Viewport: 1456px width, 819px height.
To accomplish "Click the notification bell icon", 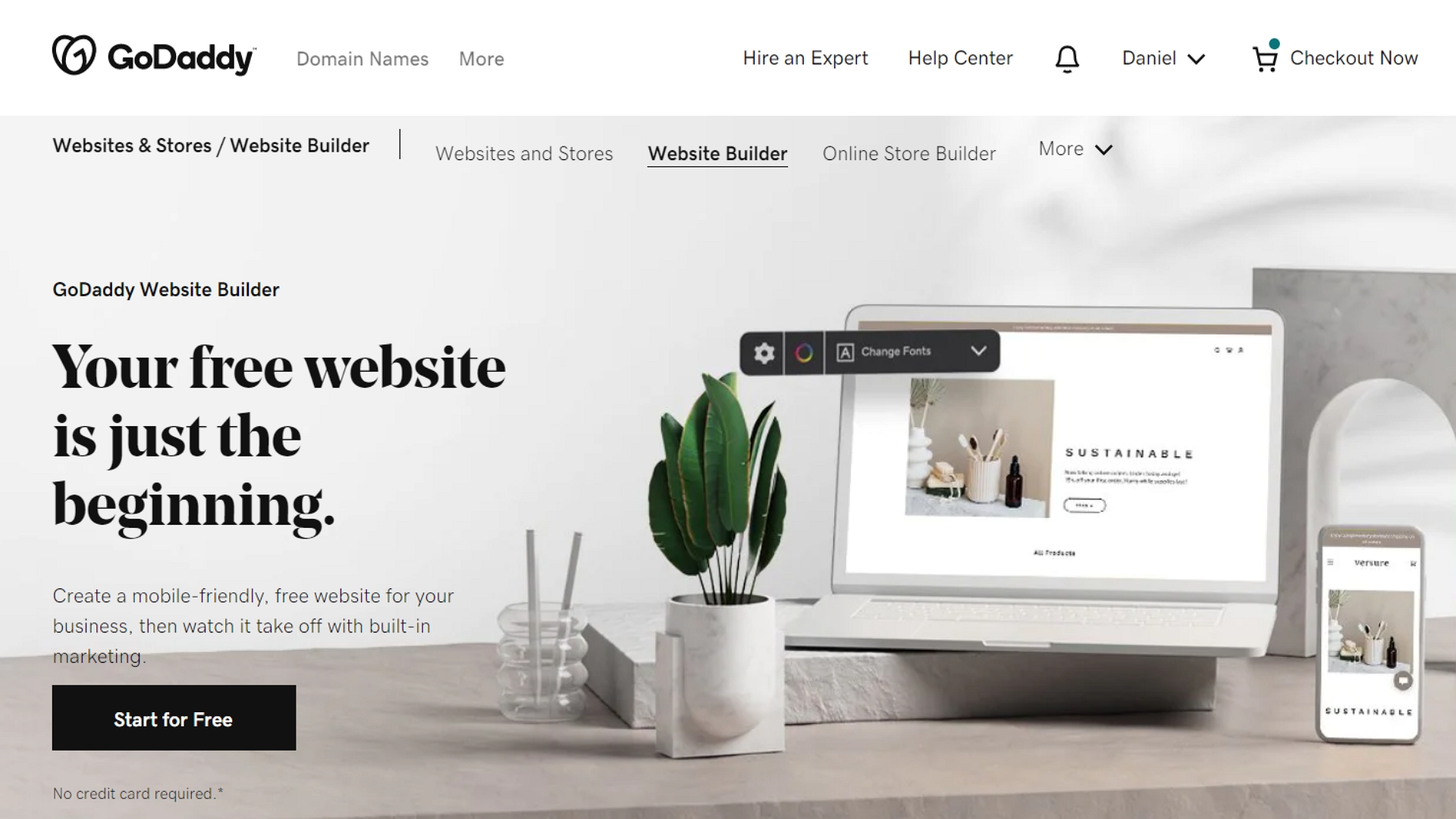I will pos(1067,57).
